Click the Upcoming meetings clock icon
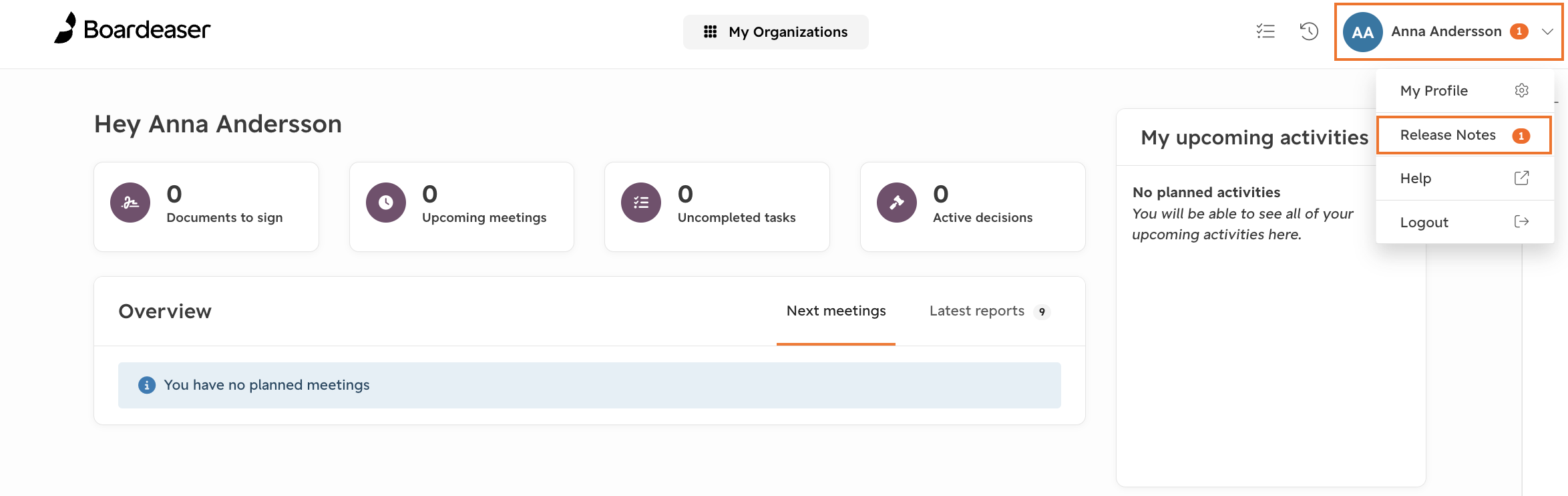The width and height of the screenshot is (1568, 496). tap(386, 203)
